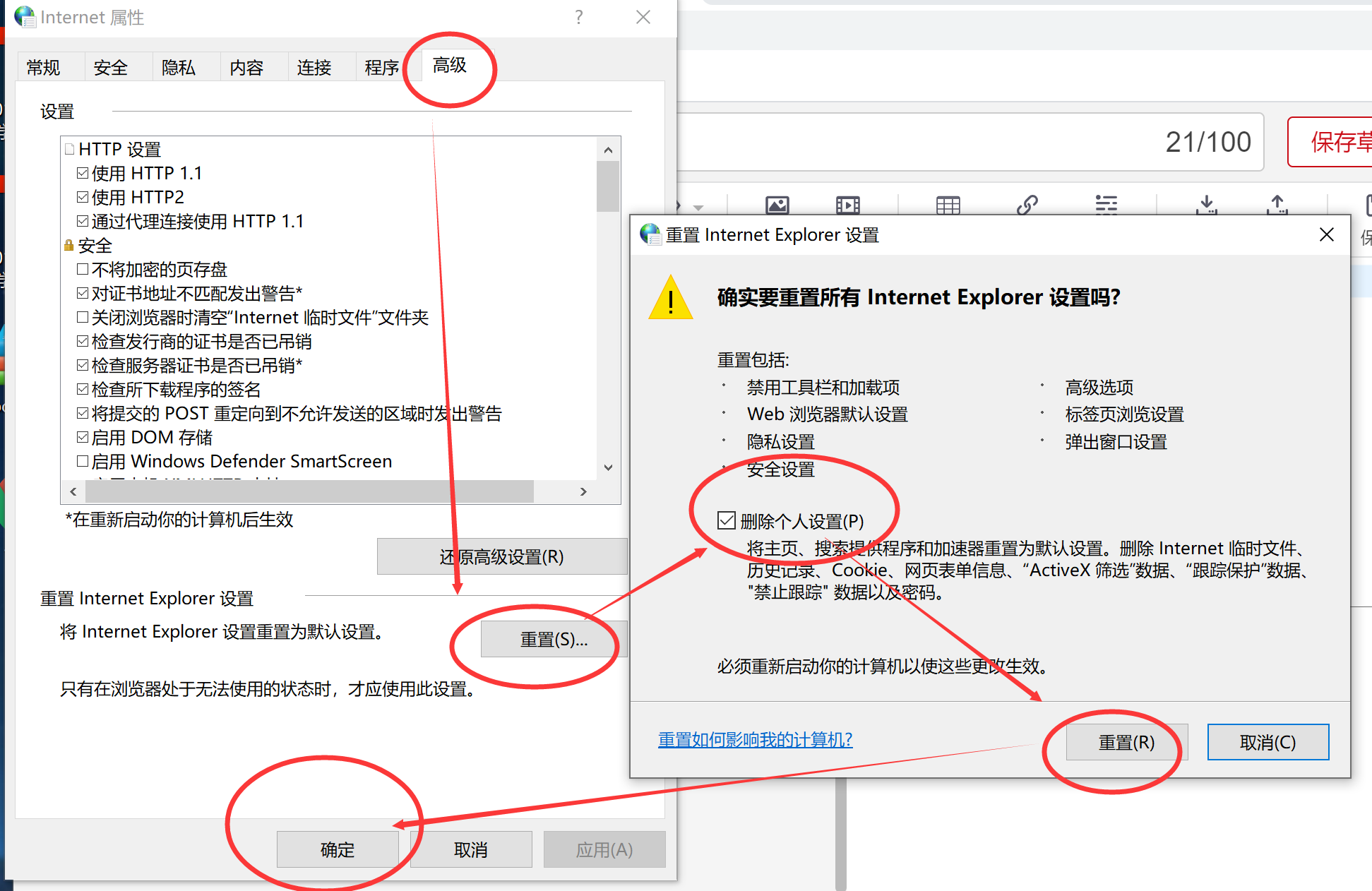1372x891 pixels.
Task: Expand the 安全 settings group
Action: [x=68, y=244]
